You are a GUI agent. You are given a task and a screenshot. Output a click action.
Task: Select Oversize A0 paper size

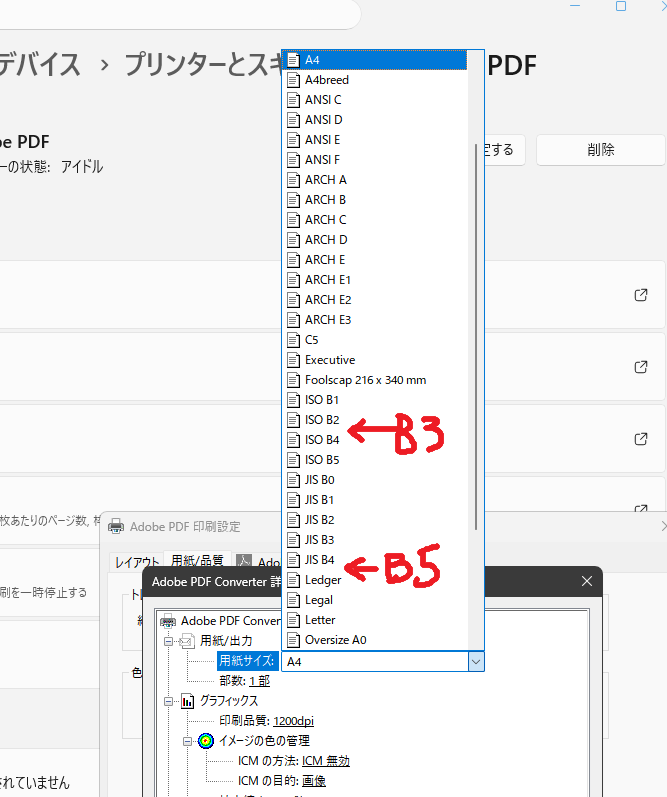click(x=375, y=640)
